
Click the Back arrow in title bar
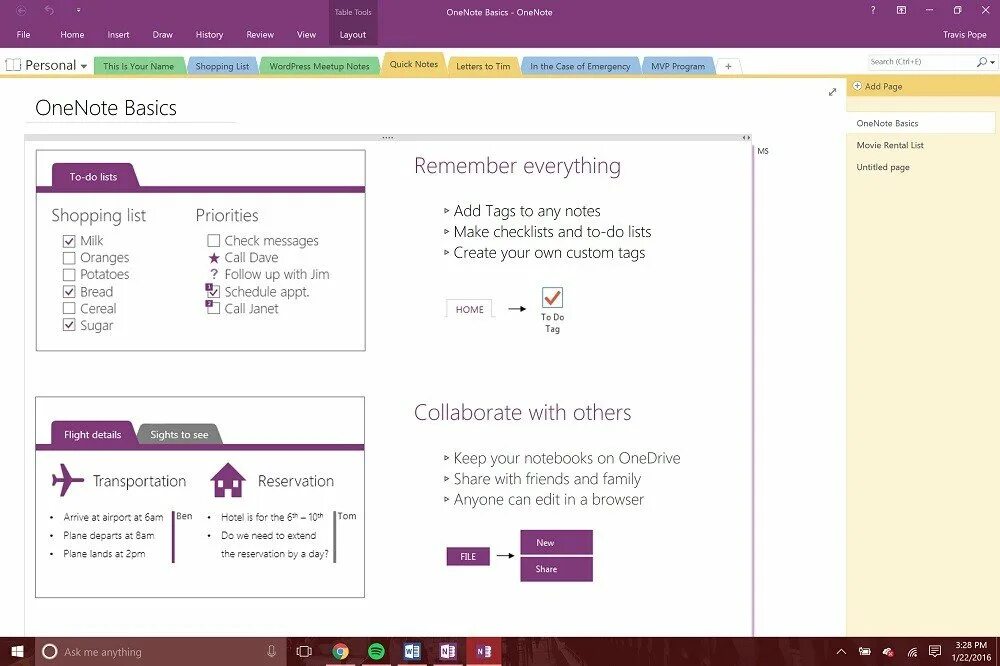21,11
